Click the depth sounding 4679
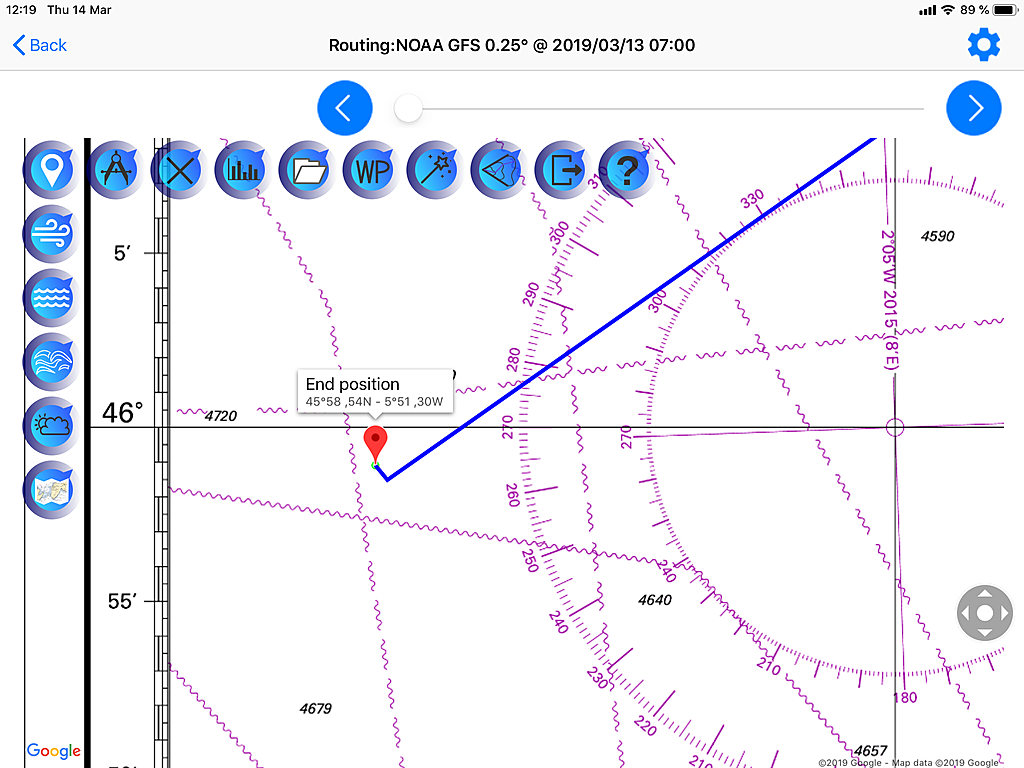 point(315,709)
